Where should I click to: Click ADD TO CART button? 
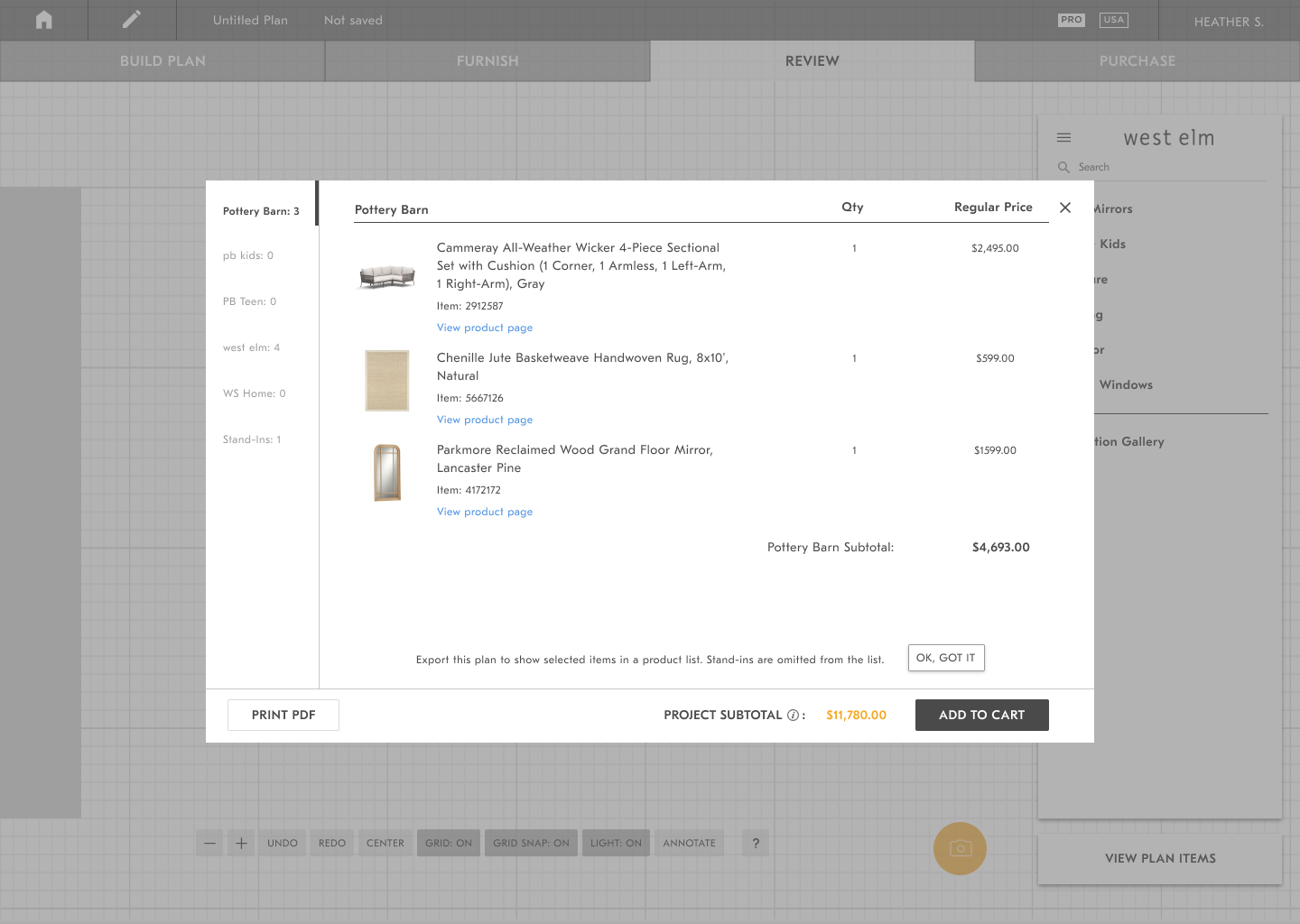(982, 715)
